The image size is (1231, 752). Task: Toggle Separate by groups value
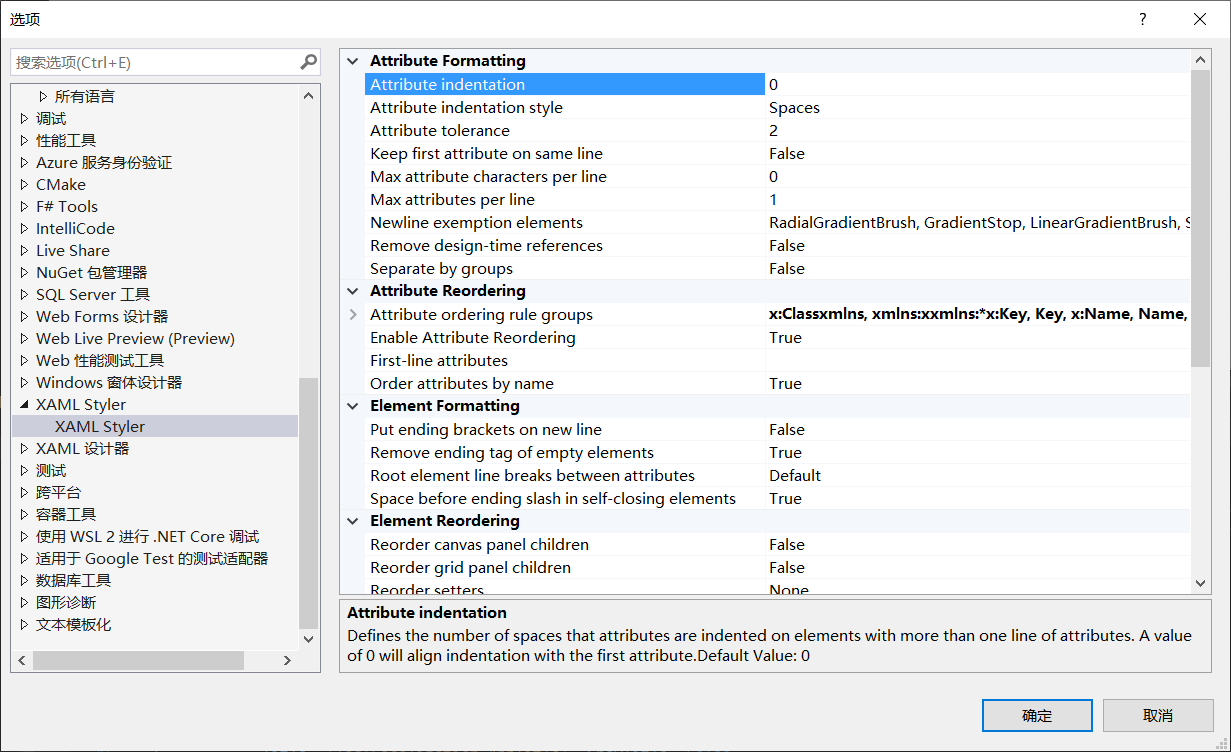978,269
